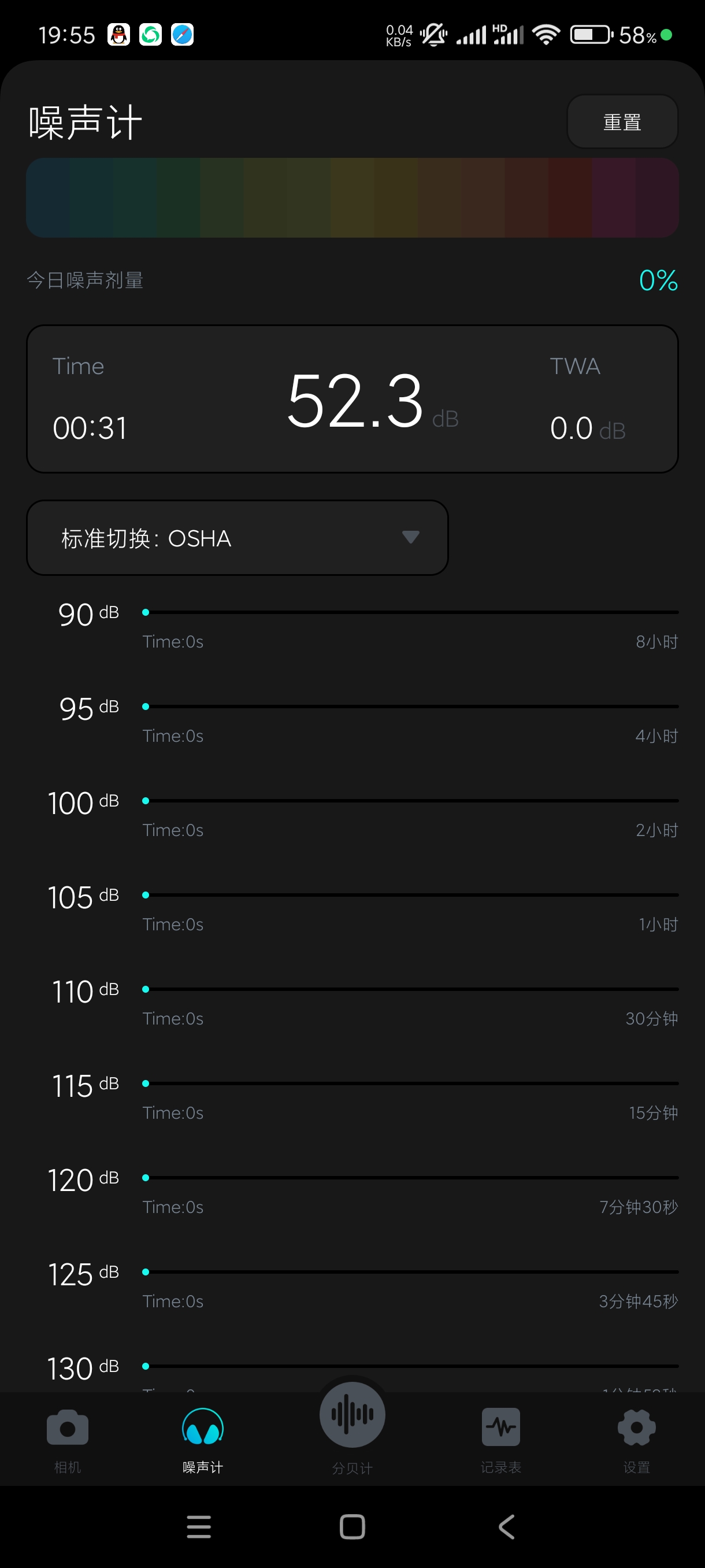Tap the Android home square icon
705x1568 pixels.
tap(352, 1526)
